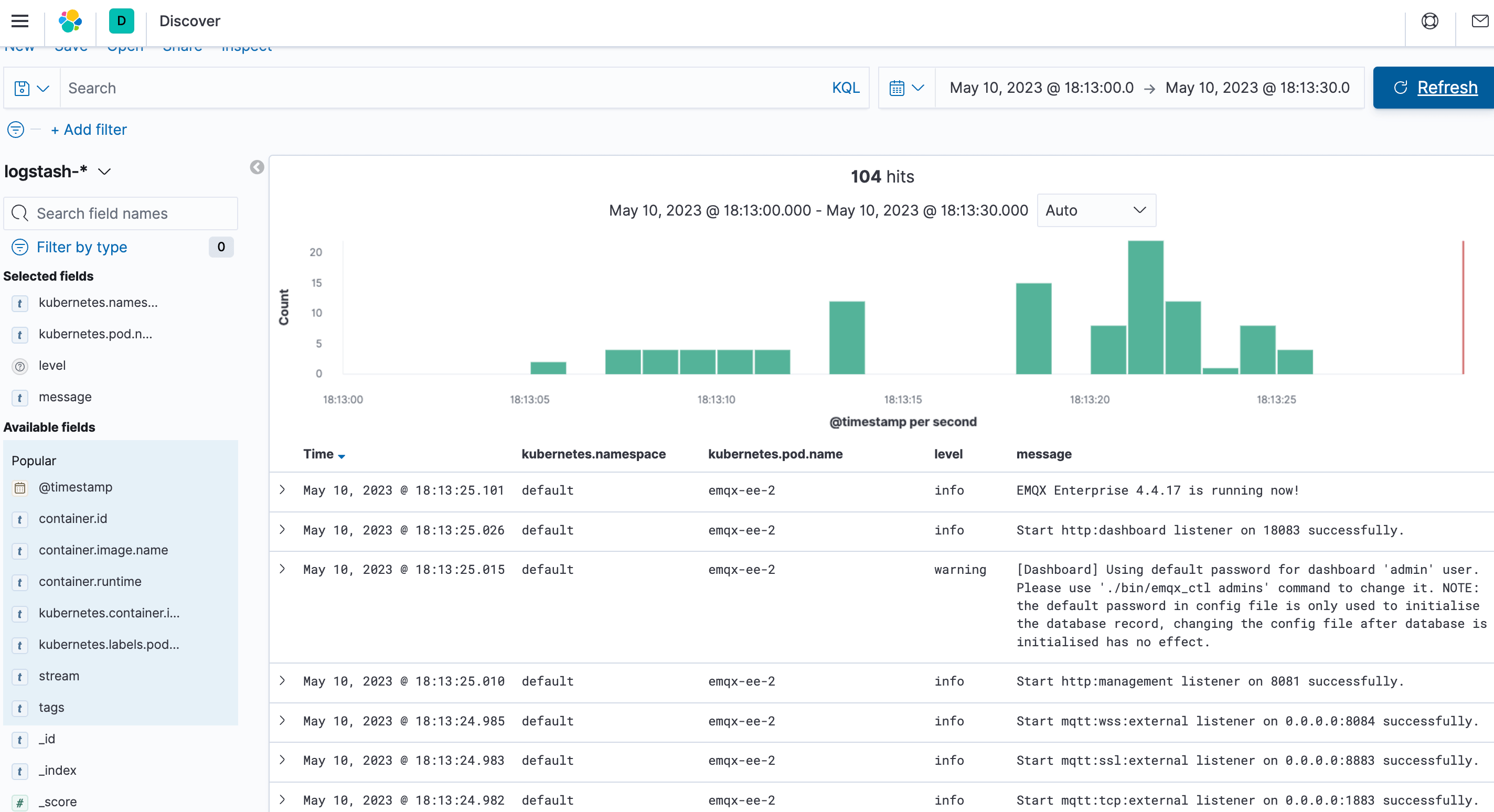Toggle Filter by type panel
1494x812 pixels.
(81, 247)
